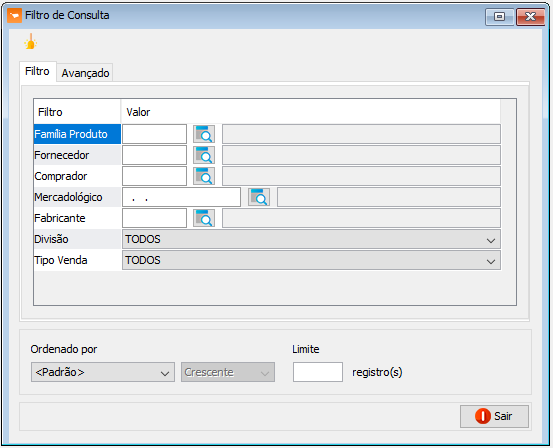Switch to the Avançado tab

85,73
